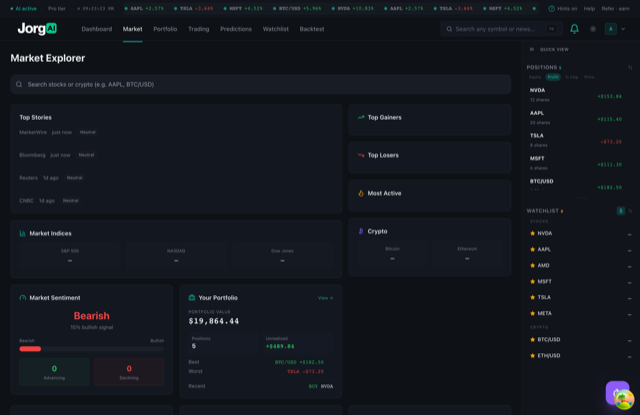
Task: Open the Market tab
Action: (x=133, y=29)
